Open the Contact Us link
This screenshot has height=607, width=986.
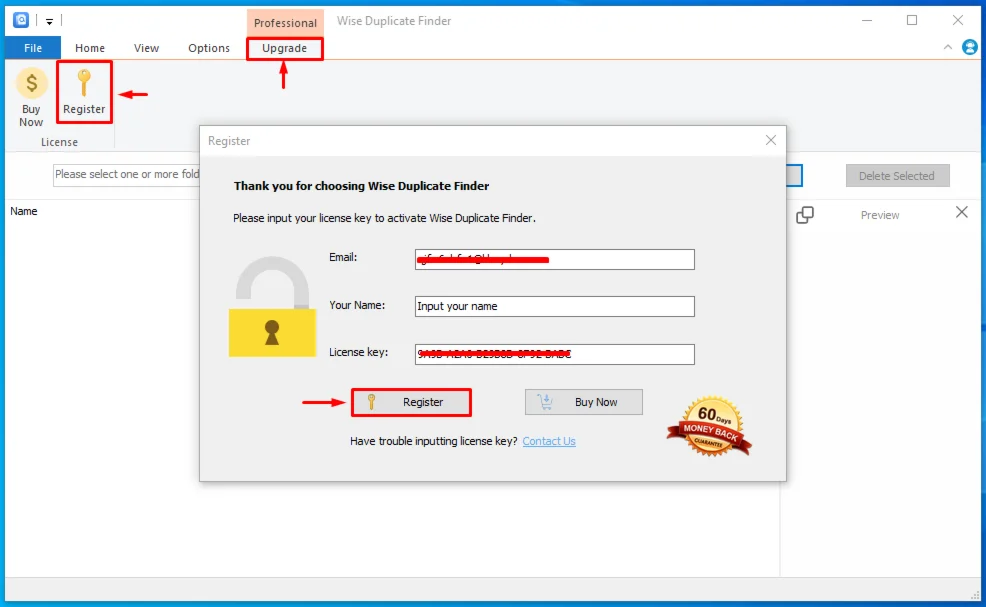(x=549, y=441)
